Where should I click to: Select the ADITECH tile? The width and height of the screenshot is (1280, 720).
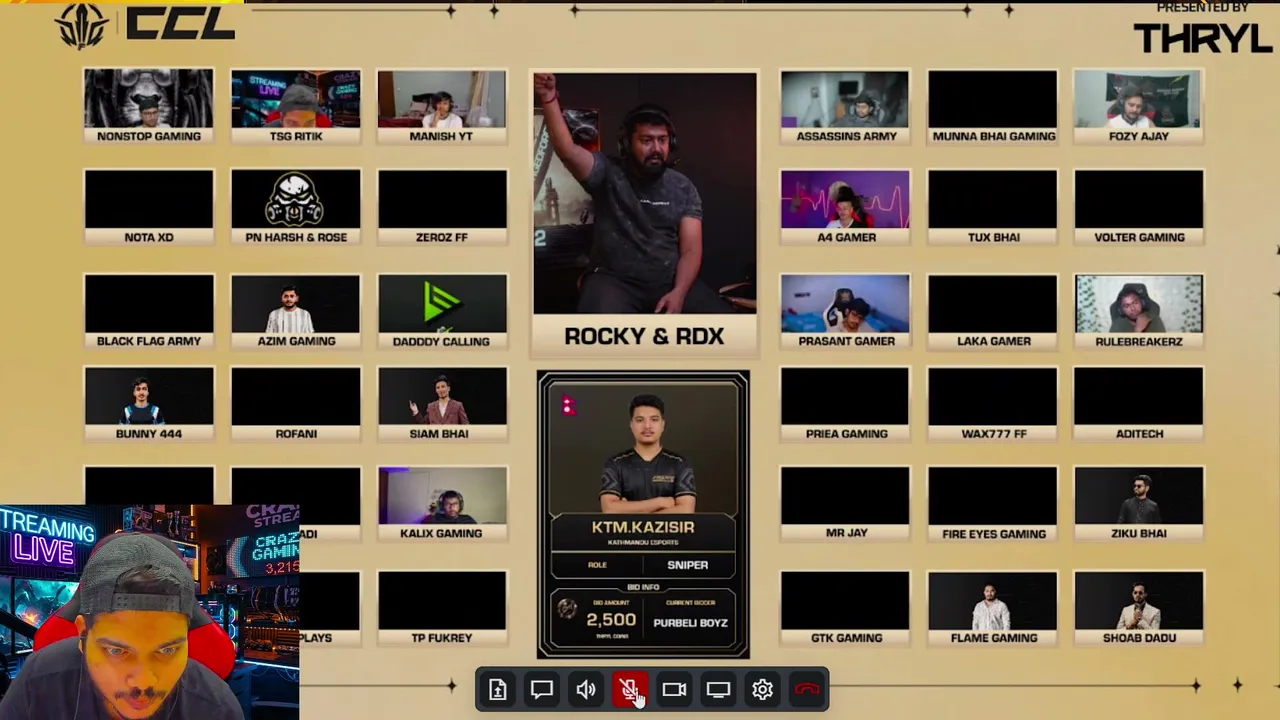point(1139,404)
